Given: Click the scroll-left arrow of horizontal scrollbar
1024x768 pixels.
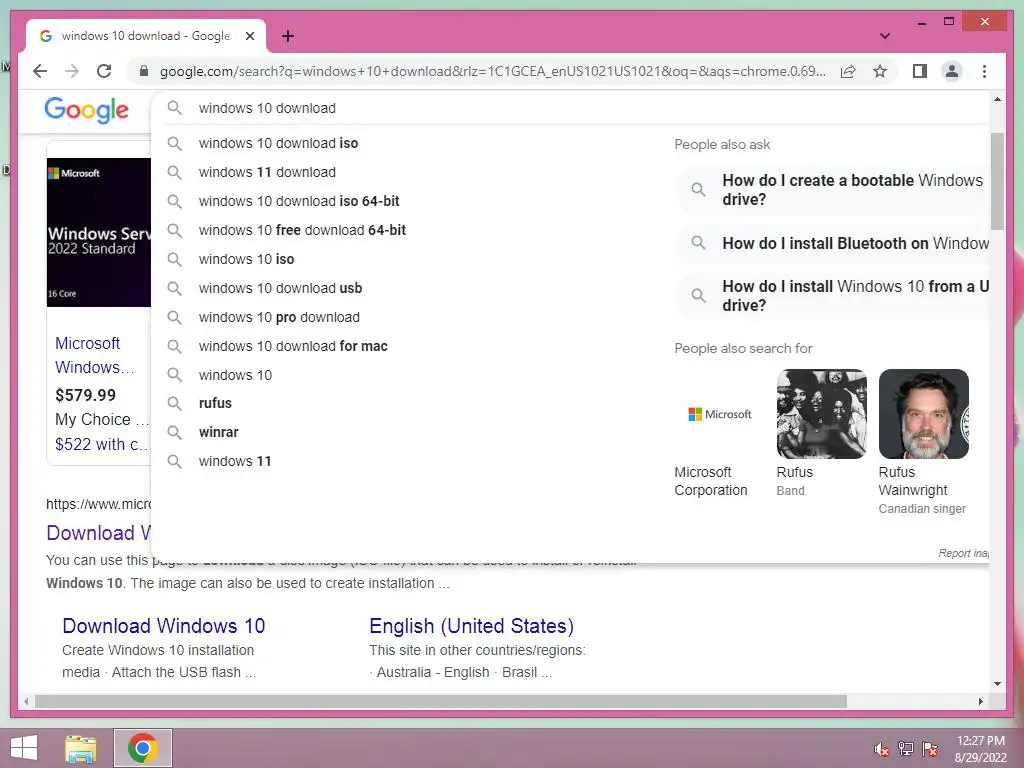Looking at the screenshot, I should pos(26,701).
